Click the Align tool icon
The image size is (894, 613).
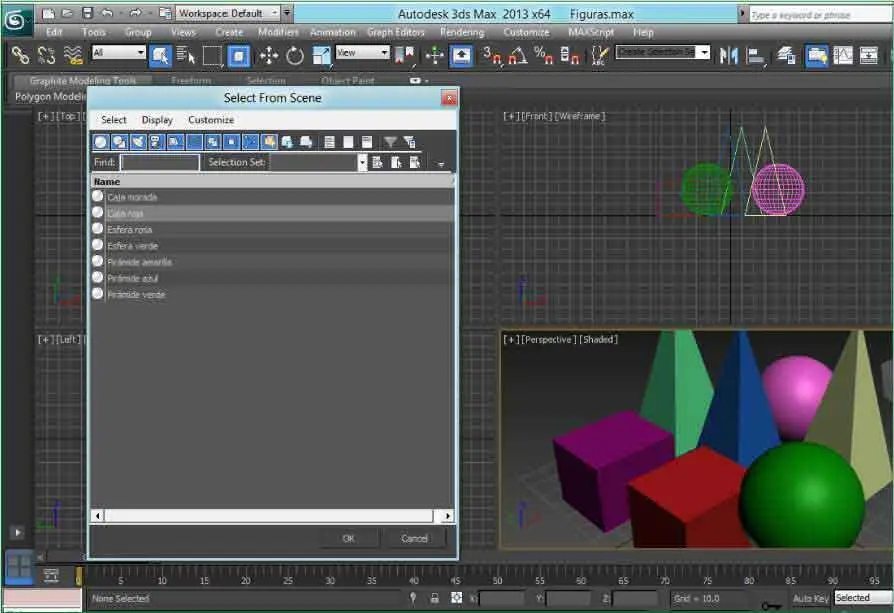point(755,55)
